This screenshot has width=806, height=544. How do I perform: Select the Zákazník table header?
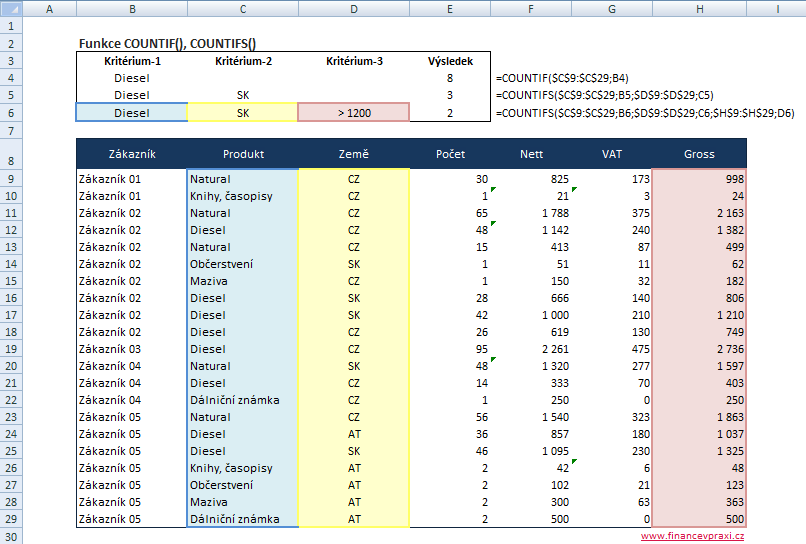coord(132,154)
